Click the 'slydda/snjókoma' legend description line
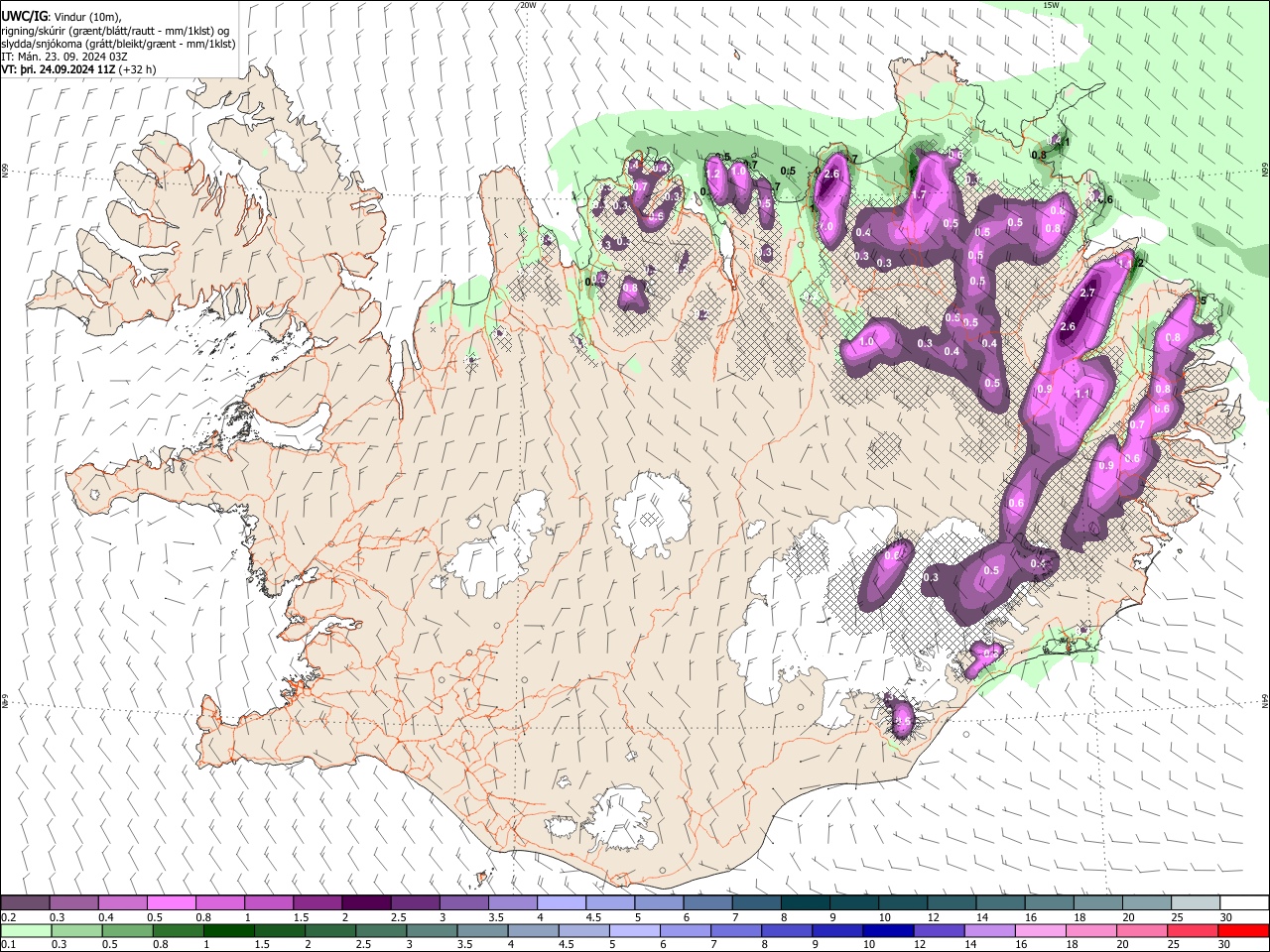The height and width of the screenshot is (952, 1270). (118, 44)
